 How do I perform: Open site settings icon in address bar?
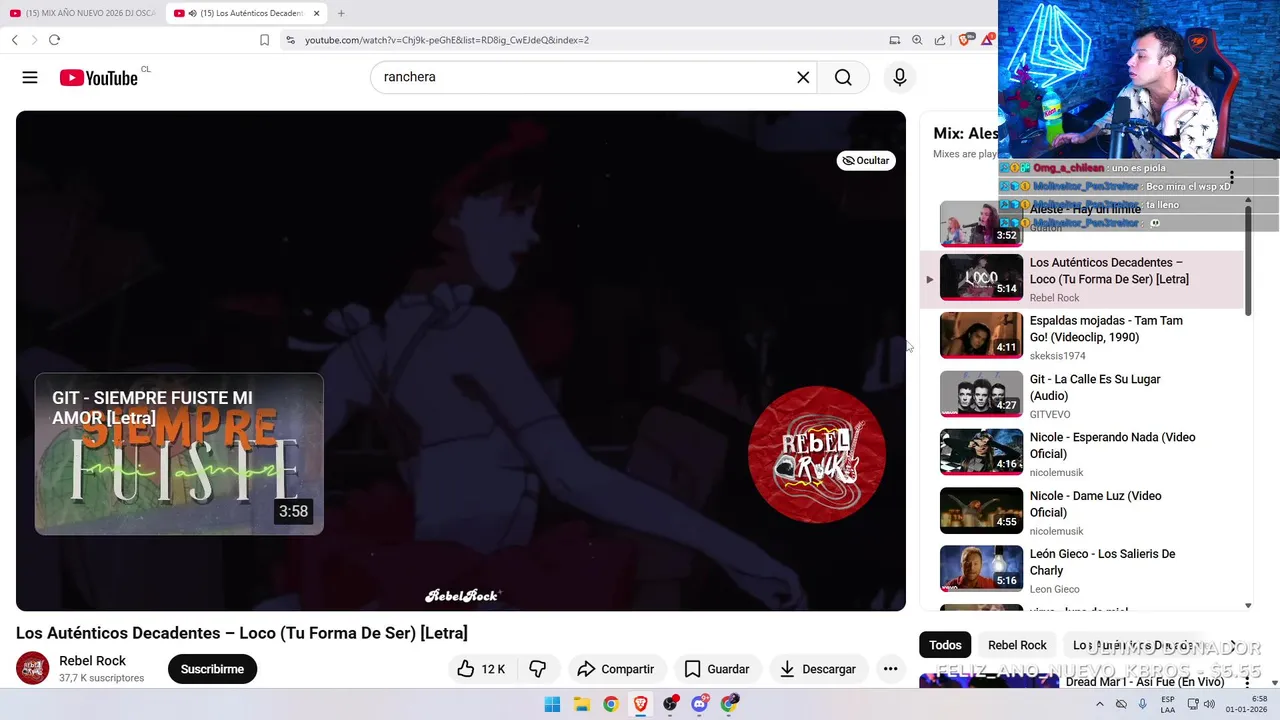click(290, 40)
